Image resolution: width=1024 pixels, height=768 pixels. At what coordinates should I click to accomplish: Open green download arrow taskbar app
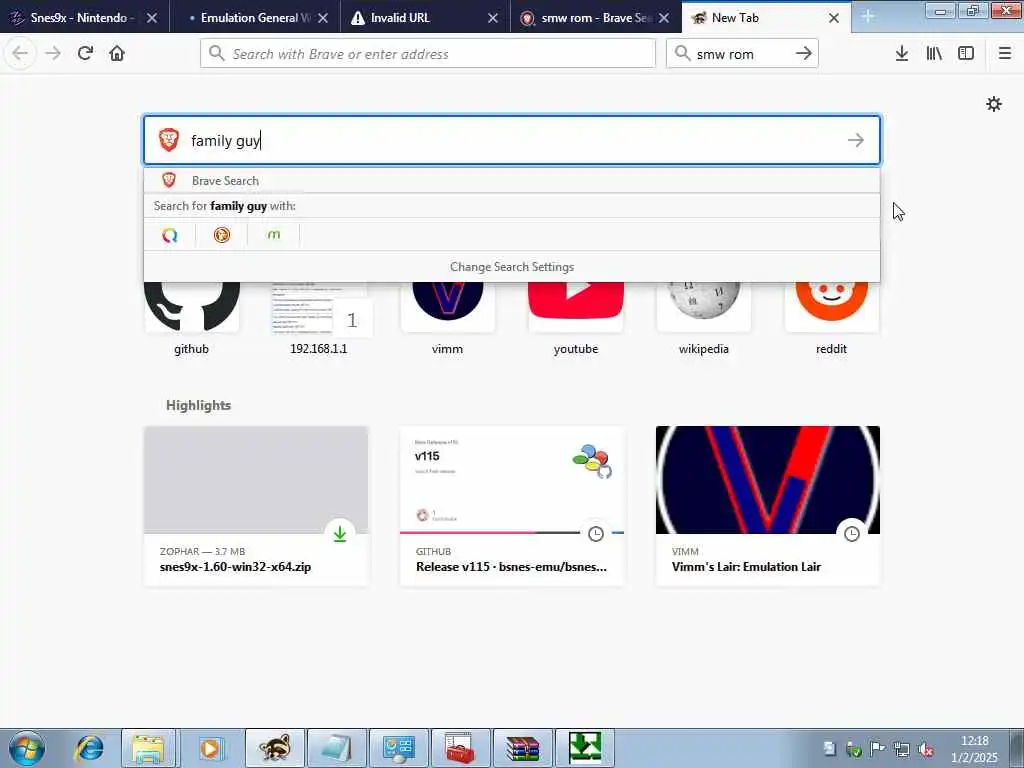coord(584,748)
